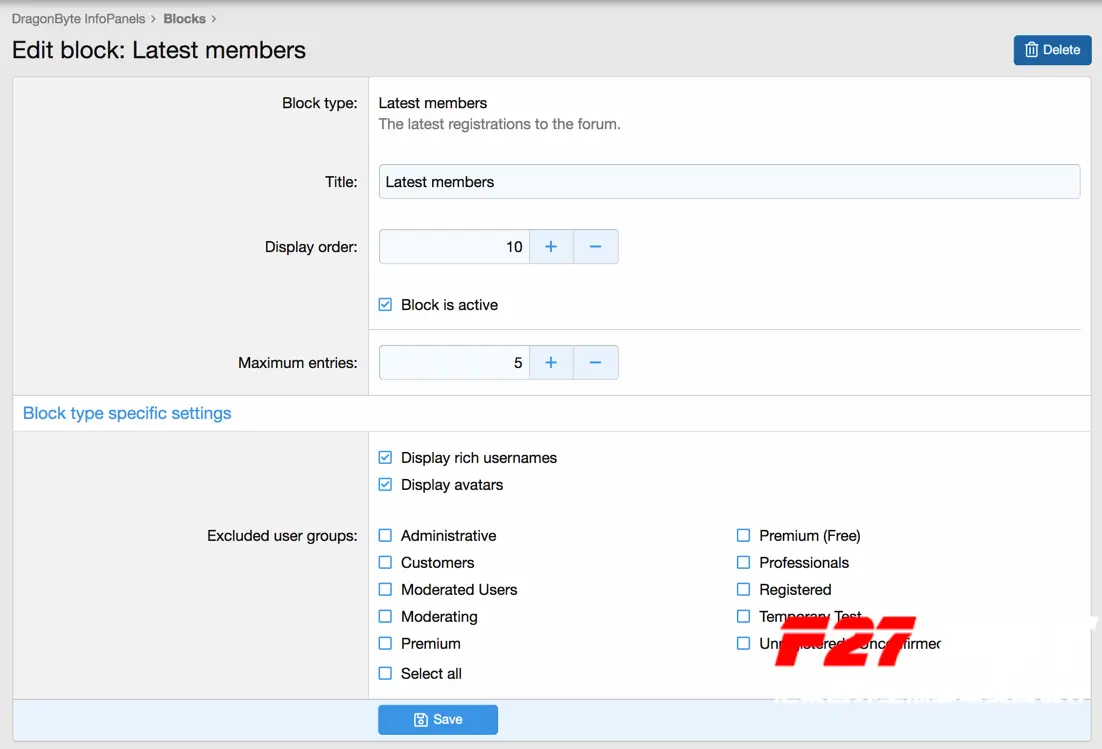Check the Professionals user group
Image resolution: width=1102 pixels, height=749 pixels.
tap(744, 563)
